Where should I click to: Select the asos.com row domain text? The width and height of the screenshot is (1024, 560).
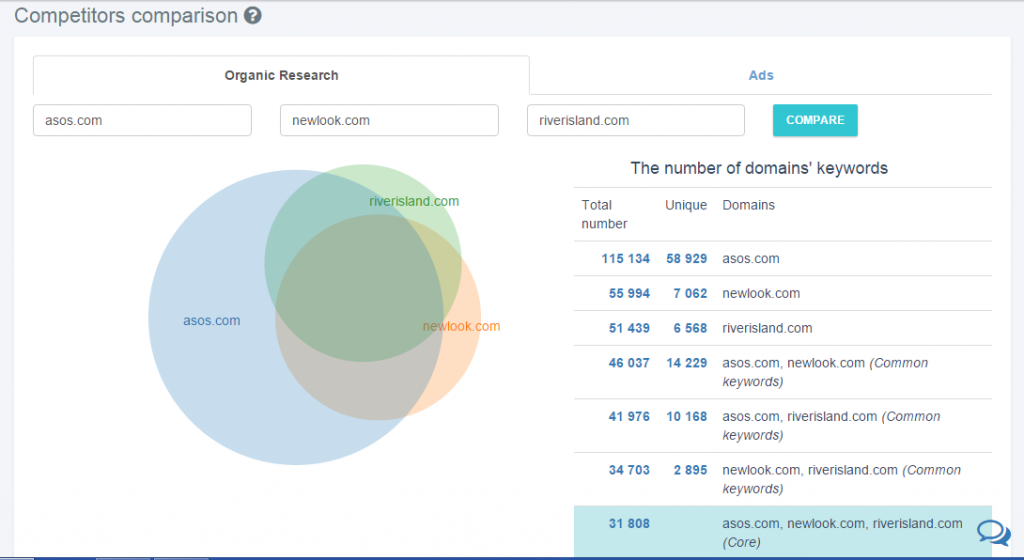(750, 258)
